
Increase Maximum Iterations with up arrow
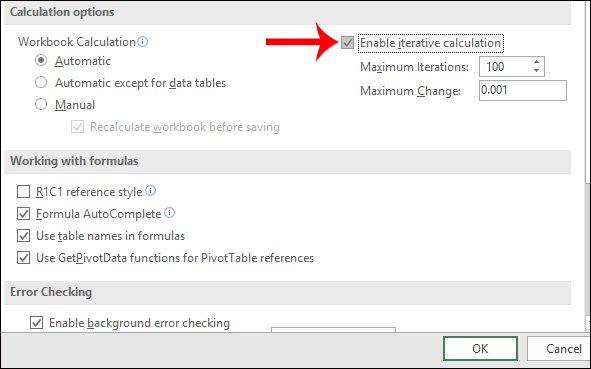click(536, 62)
